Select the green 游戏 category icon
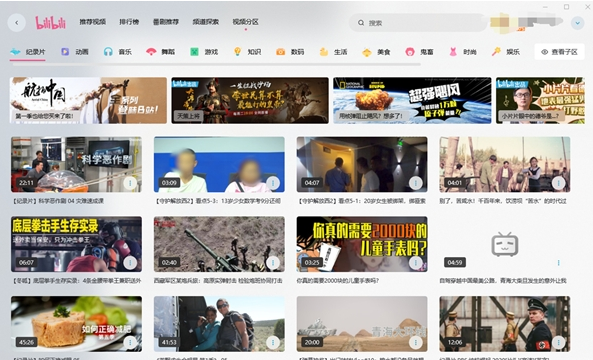This screenshot has height=360, width=593. 194,52
